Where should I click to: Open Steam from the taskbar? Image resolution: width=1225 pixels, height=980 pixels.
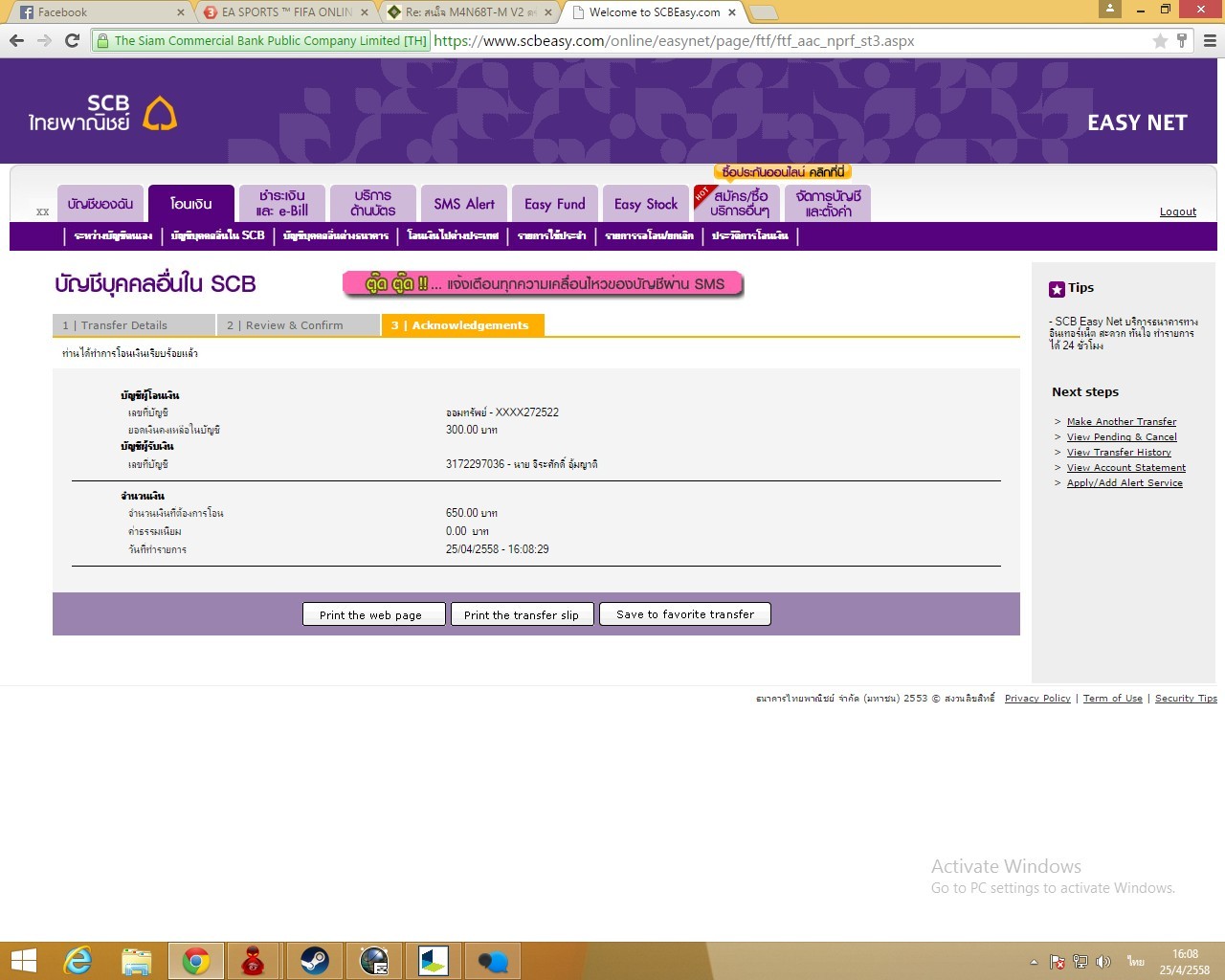coord(315,961)
